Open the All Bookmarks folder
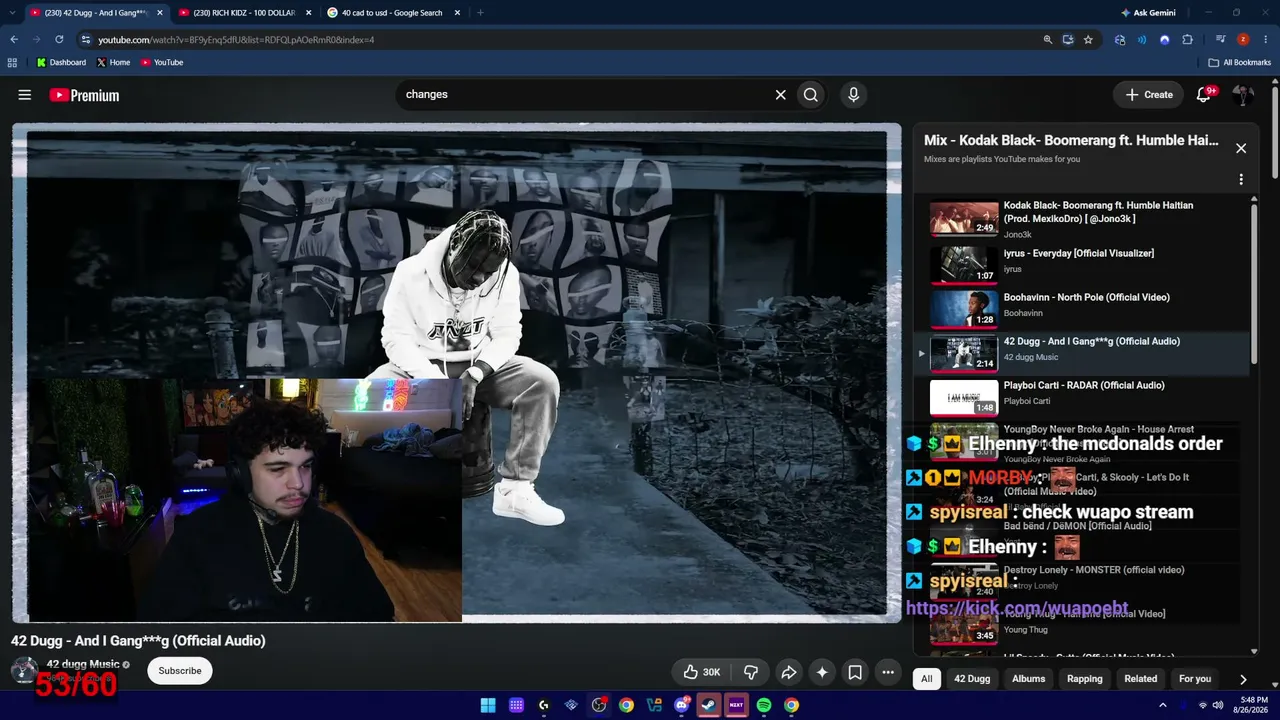Screen dimensions: 1280x720 pyautogui.click(x=1240, y=62)
